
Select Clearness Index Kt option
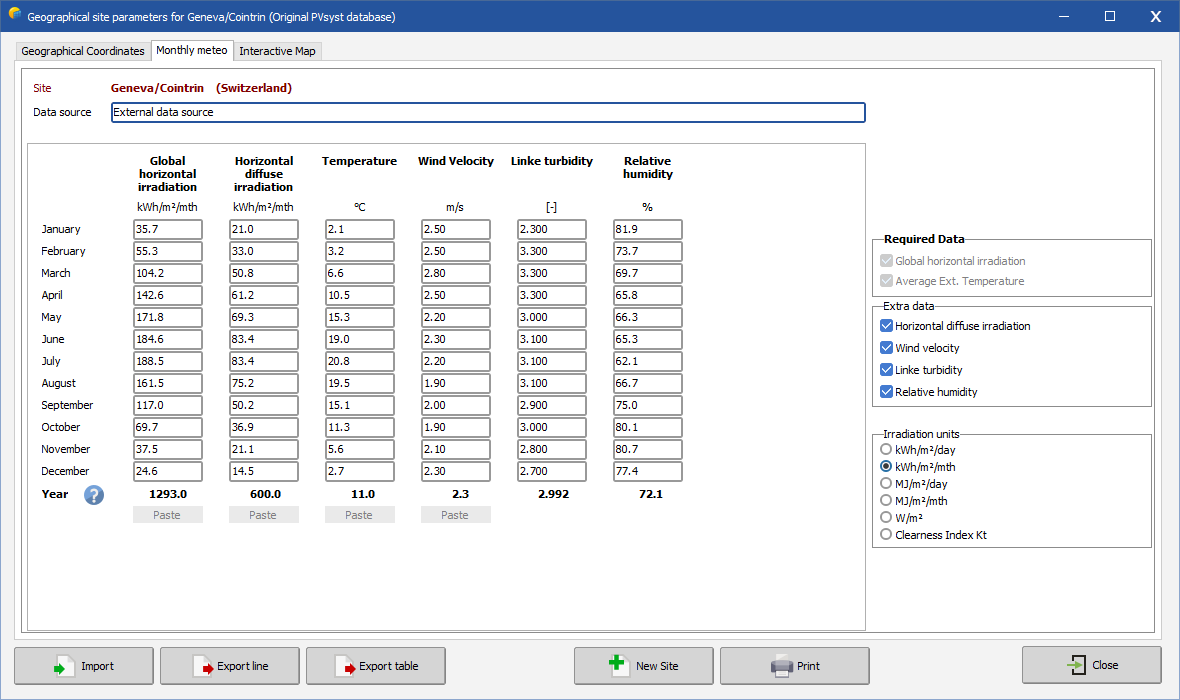pos(886,534)
